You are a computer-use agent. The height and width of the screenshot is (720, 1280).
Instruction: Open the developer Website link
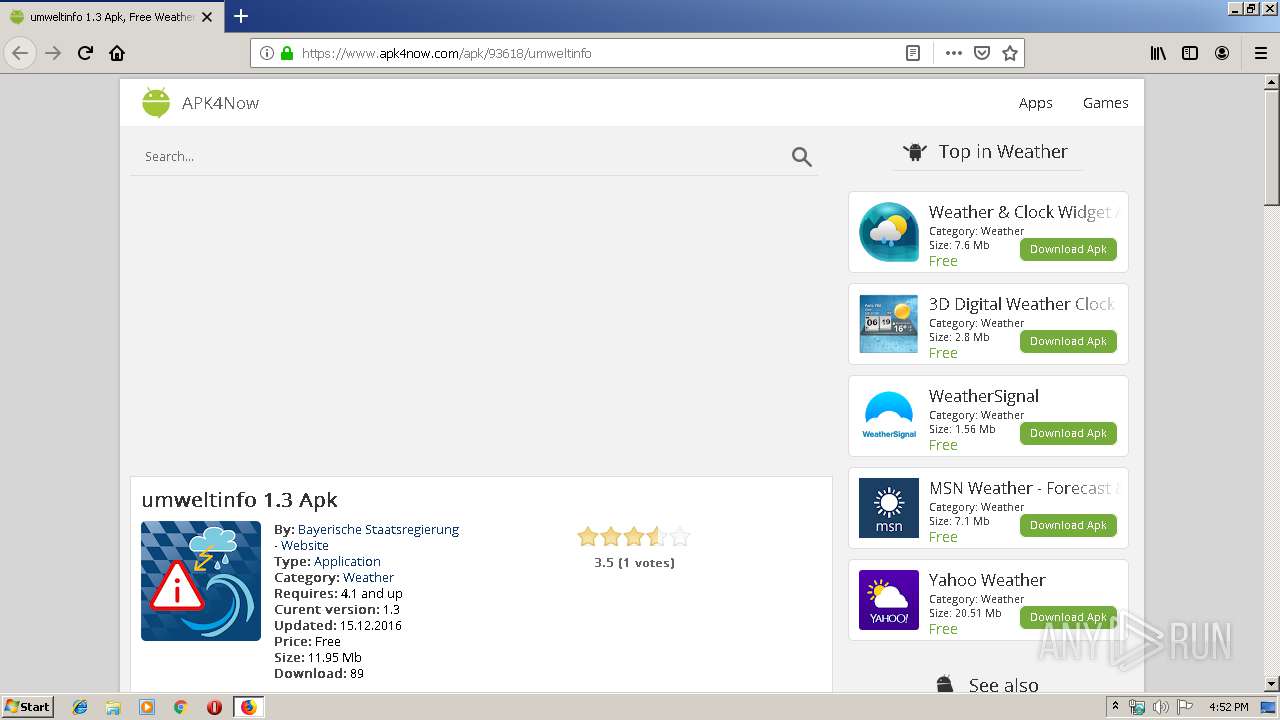(x=304, y=545)
